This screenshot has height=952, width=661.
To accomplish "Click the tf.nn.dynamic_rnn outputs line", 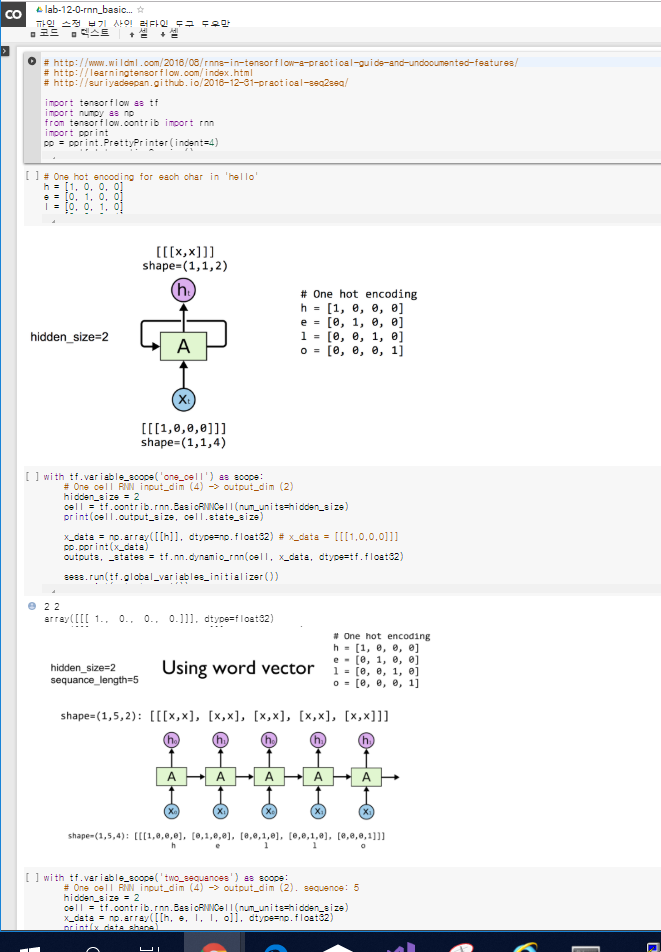I will [x=234, y=557].
